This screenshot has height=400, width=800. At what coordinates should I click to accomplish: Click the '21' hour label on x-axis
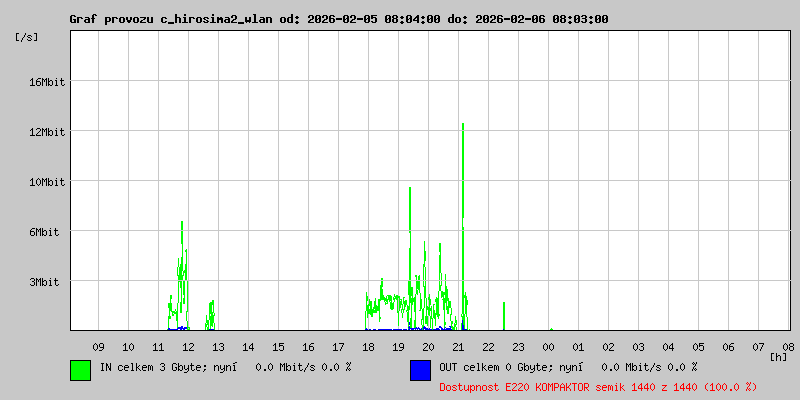(x=458, y=347)
